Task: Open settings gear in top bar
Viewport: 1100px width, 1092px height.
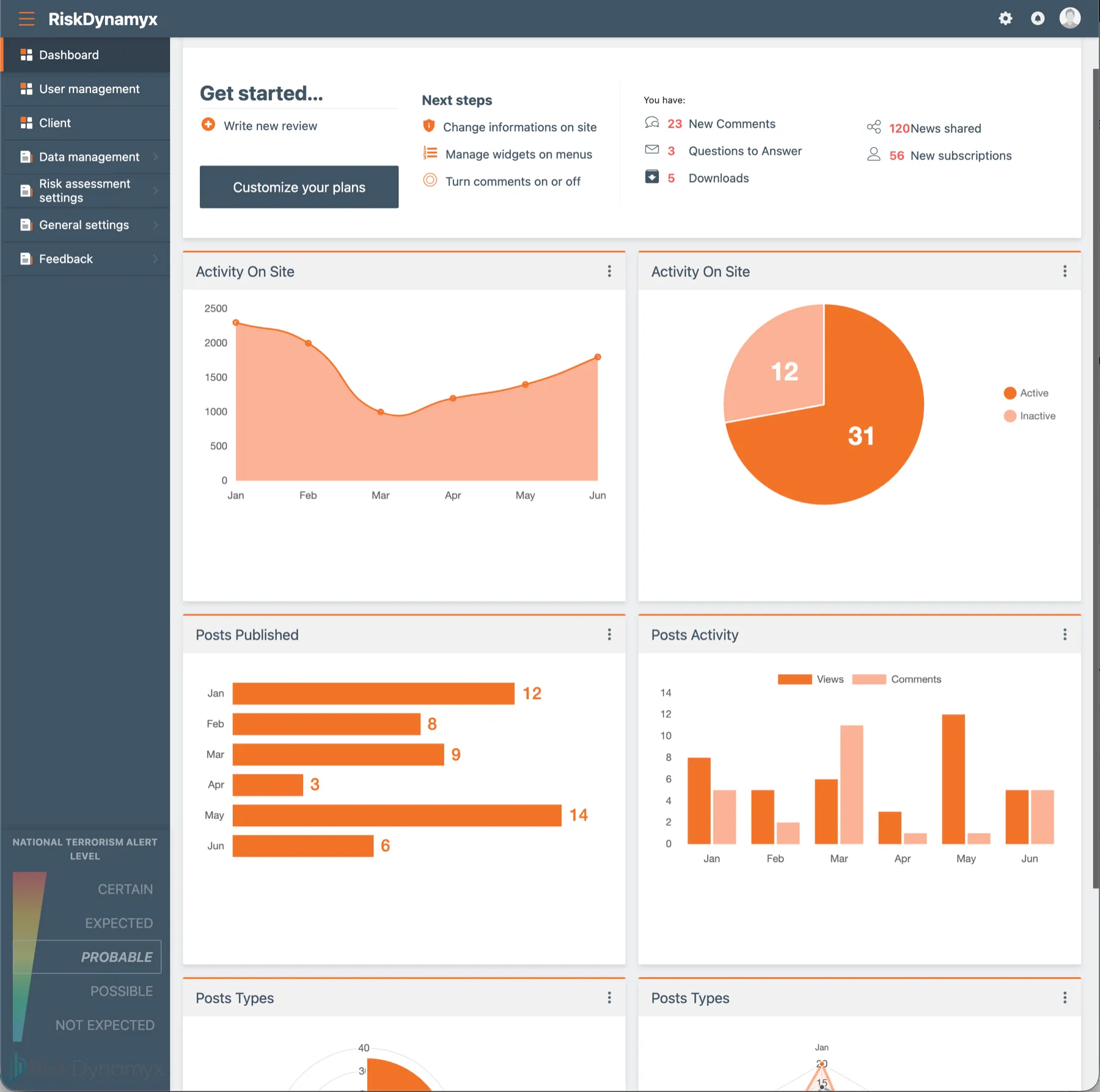Action: click(1005, 18)
